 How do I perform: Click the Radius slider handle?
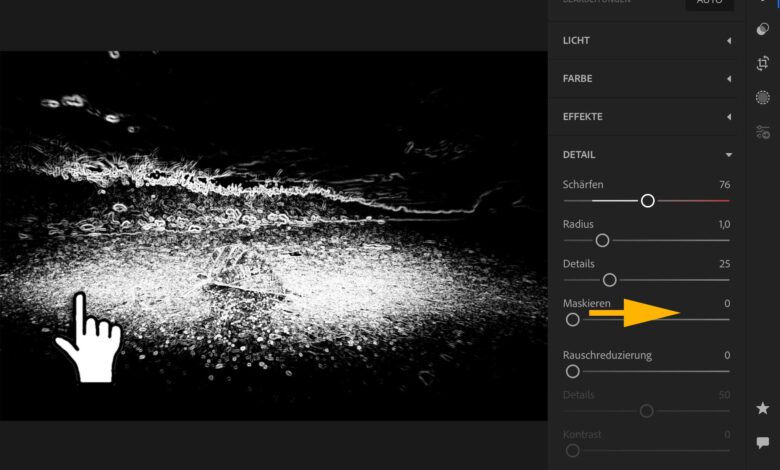pos(602,240)
